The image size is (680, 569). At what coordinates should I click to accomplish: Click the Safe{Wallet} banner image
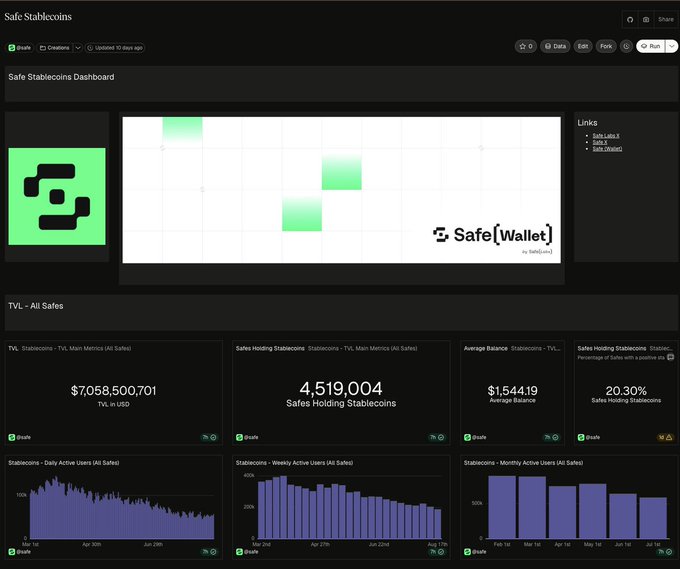point(341,190)
